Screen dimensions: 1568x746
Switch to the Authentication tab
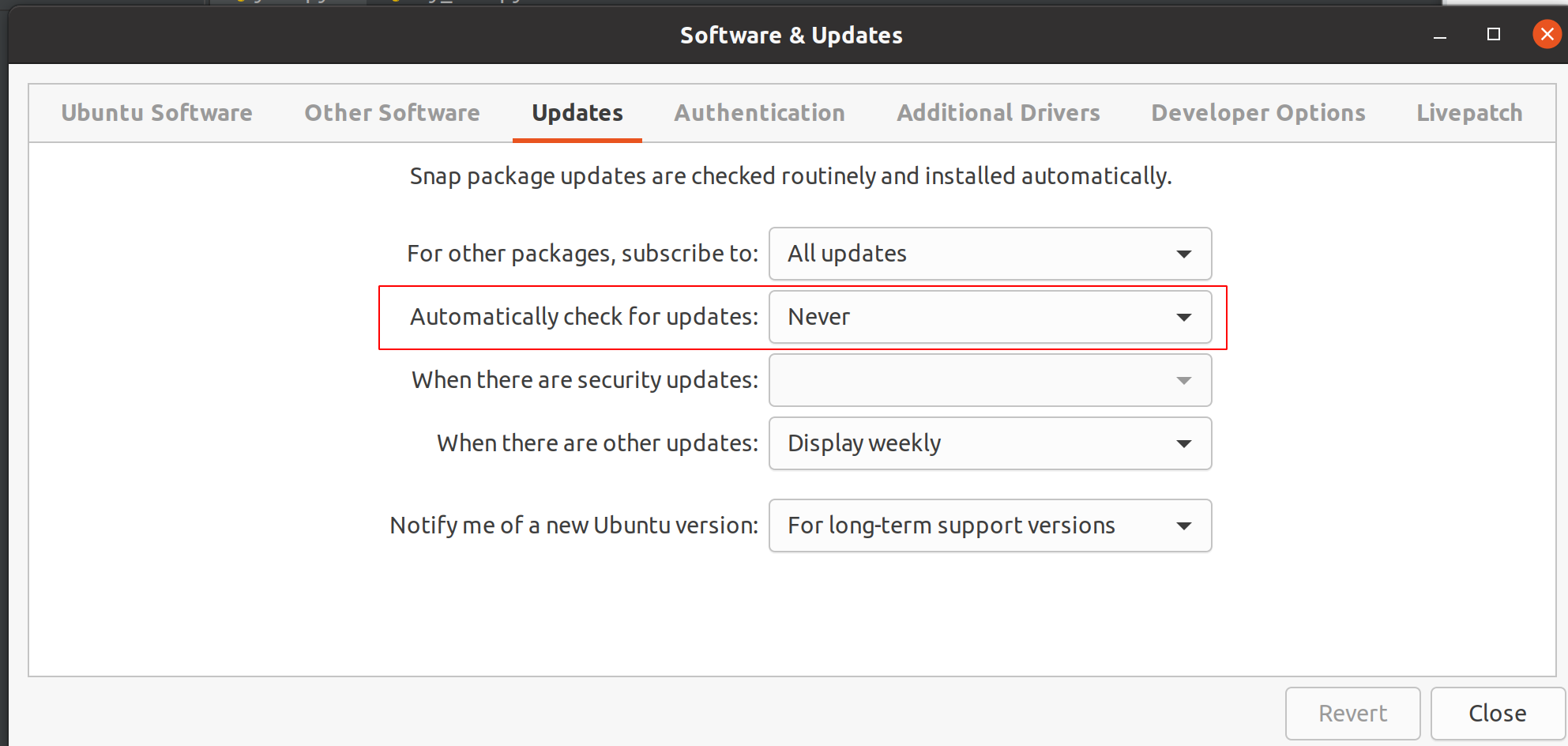758,112
